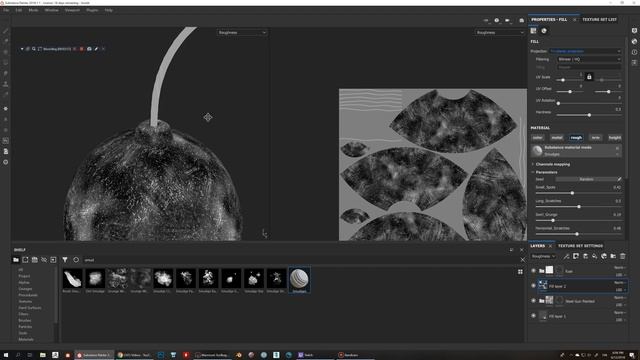Open the 2D viewport Roughness channel dropdown

(x=499, y=33)
